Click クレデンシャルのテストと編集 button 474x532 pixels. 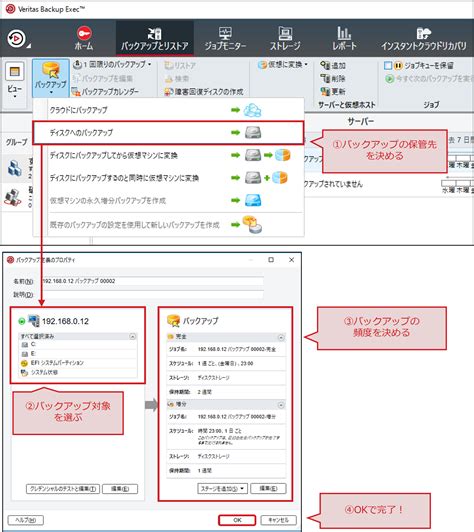pos(63,489)
